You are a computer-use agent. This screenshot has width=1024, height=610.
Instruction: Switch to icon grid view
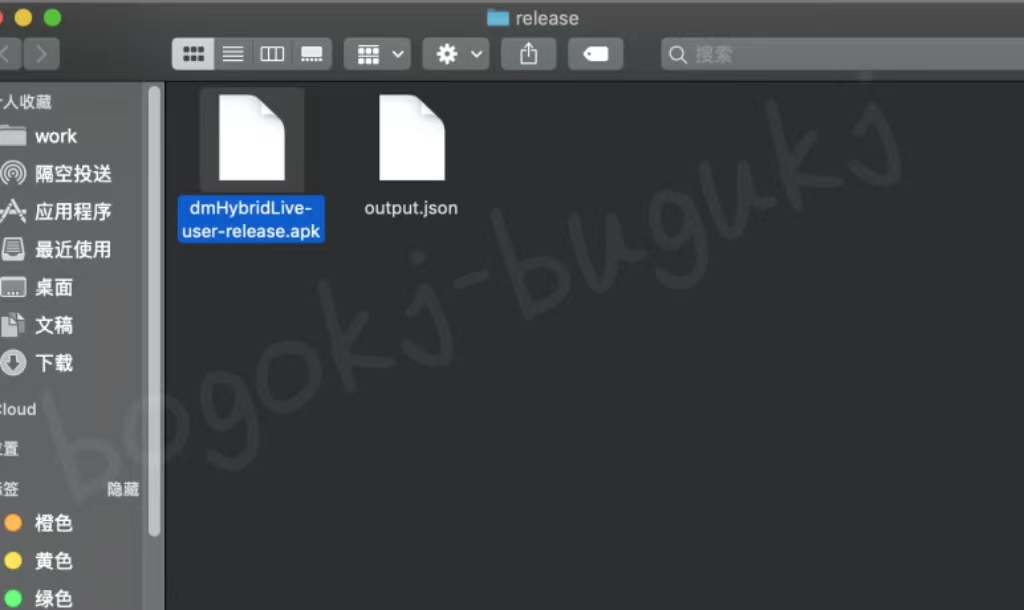tap(193, 54)
